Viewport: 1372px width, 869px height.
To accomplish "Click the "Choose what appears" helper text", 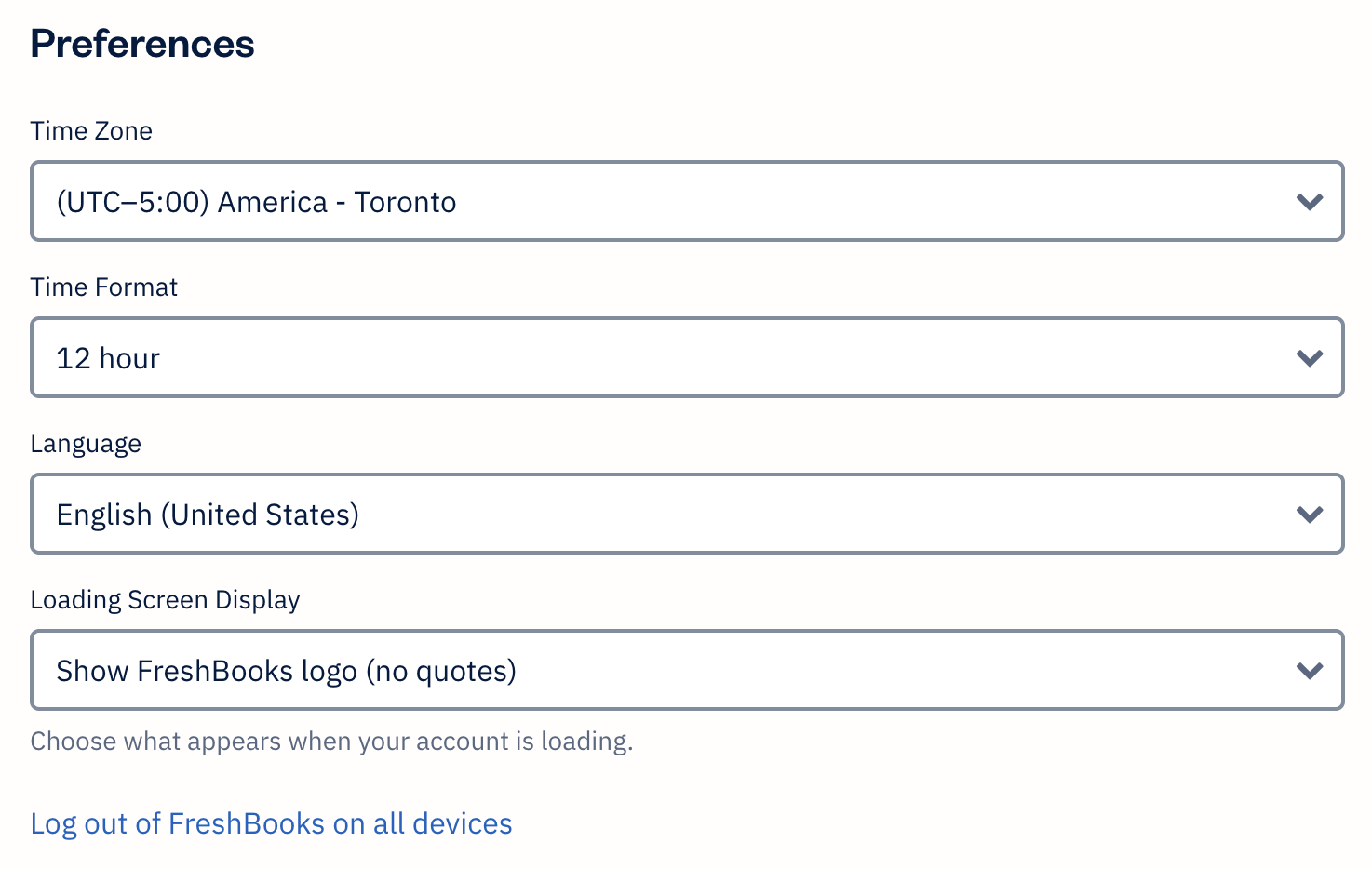I will pyautogui.click(x=331, y=742).
